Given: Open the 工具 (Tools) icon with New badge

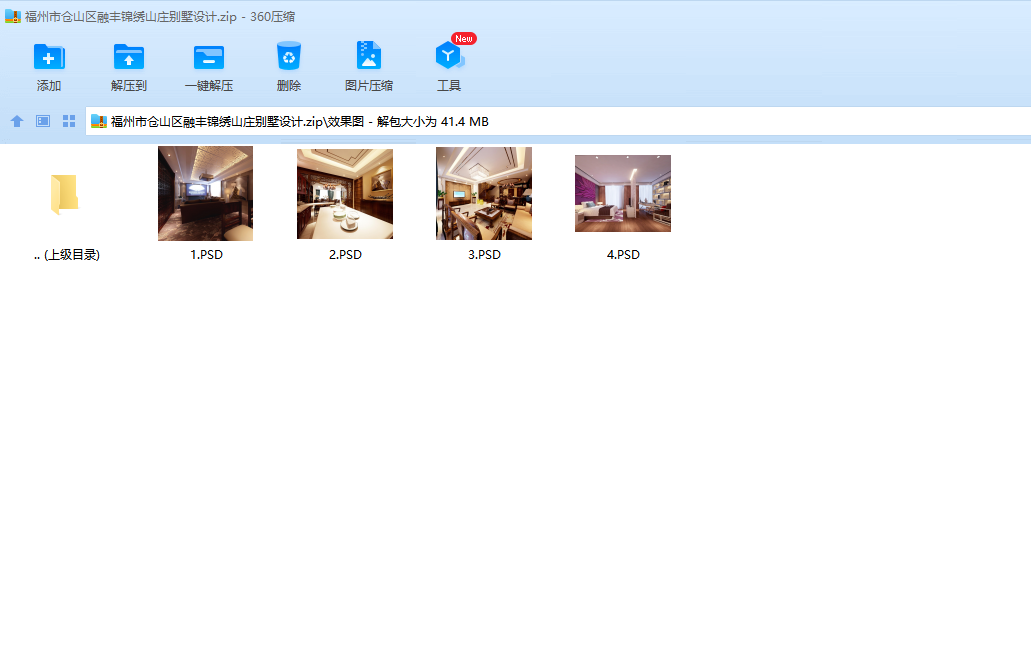Looking at the screenshot, I should point(450,56).
